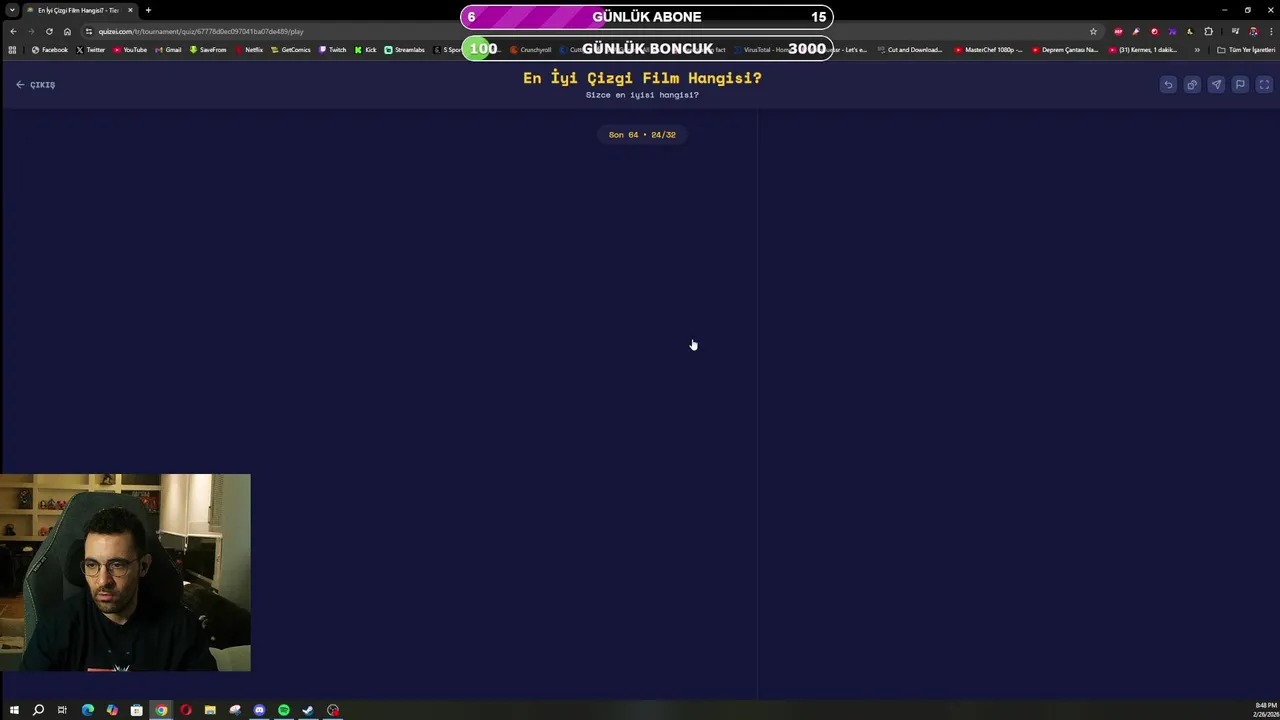Open the Windows Start menu
Image resolution: width=1280 pixels, height=720 pixels.
(14, 710)
